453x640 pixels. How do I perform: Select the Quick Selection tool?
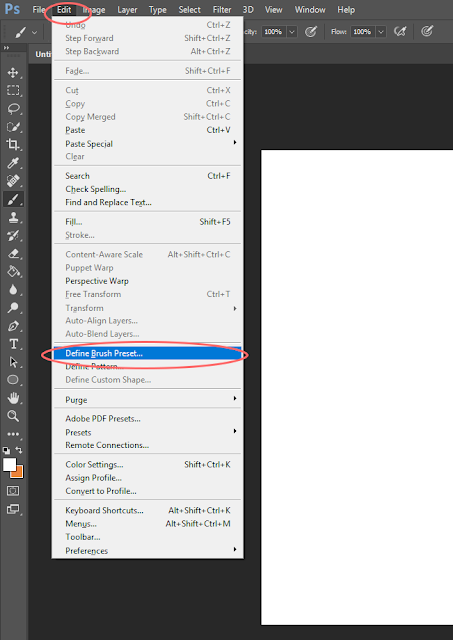(x=13, y=127)
